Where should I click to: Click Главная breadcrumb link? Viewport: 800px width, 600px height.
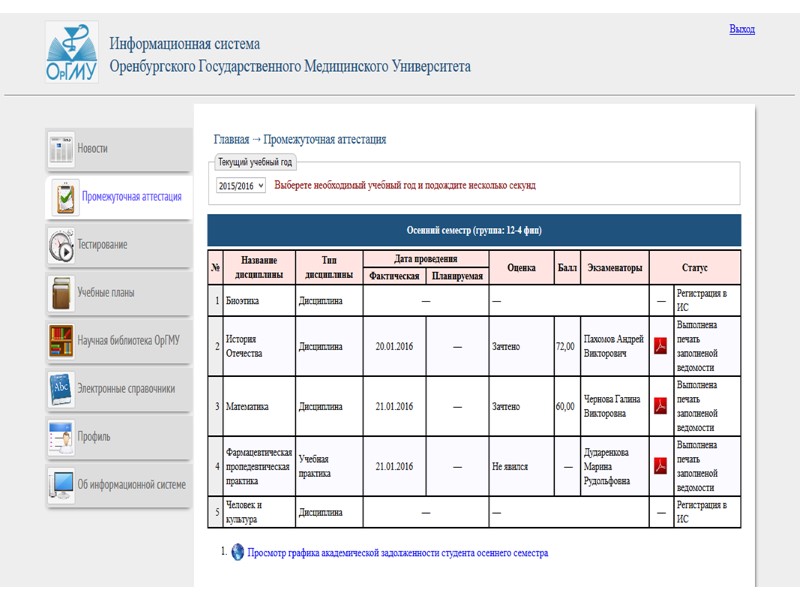point(231,139)
